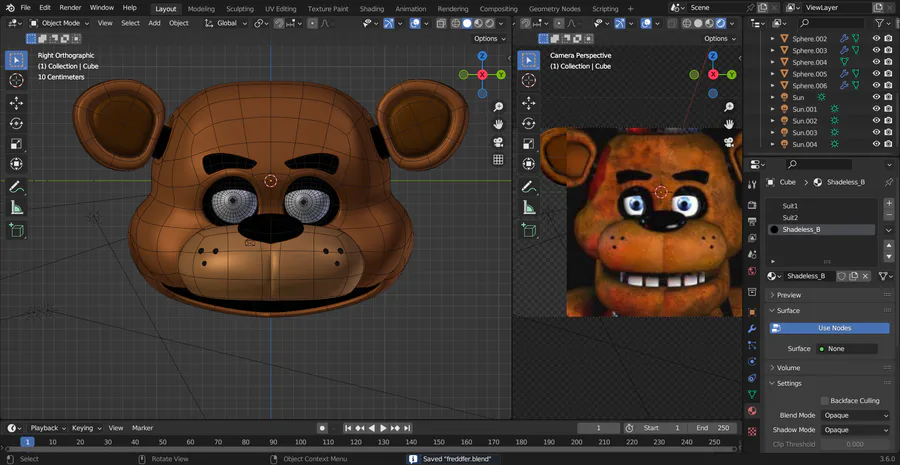Click the End frame 250 field
The image size is (900, 465).
(713, 428)
